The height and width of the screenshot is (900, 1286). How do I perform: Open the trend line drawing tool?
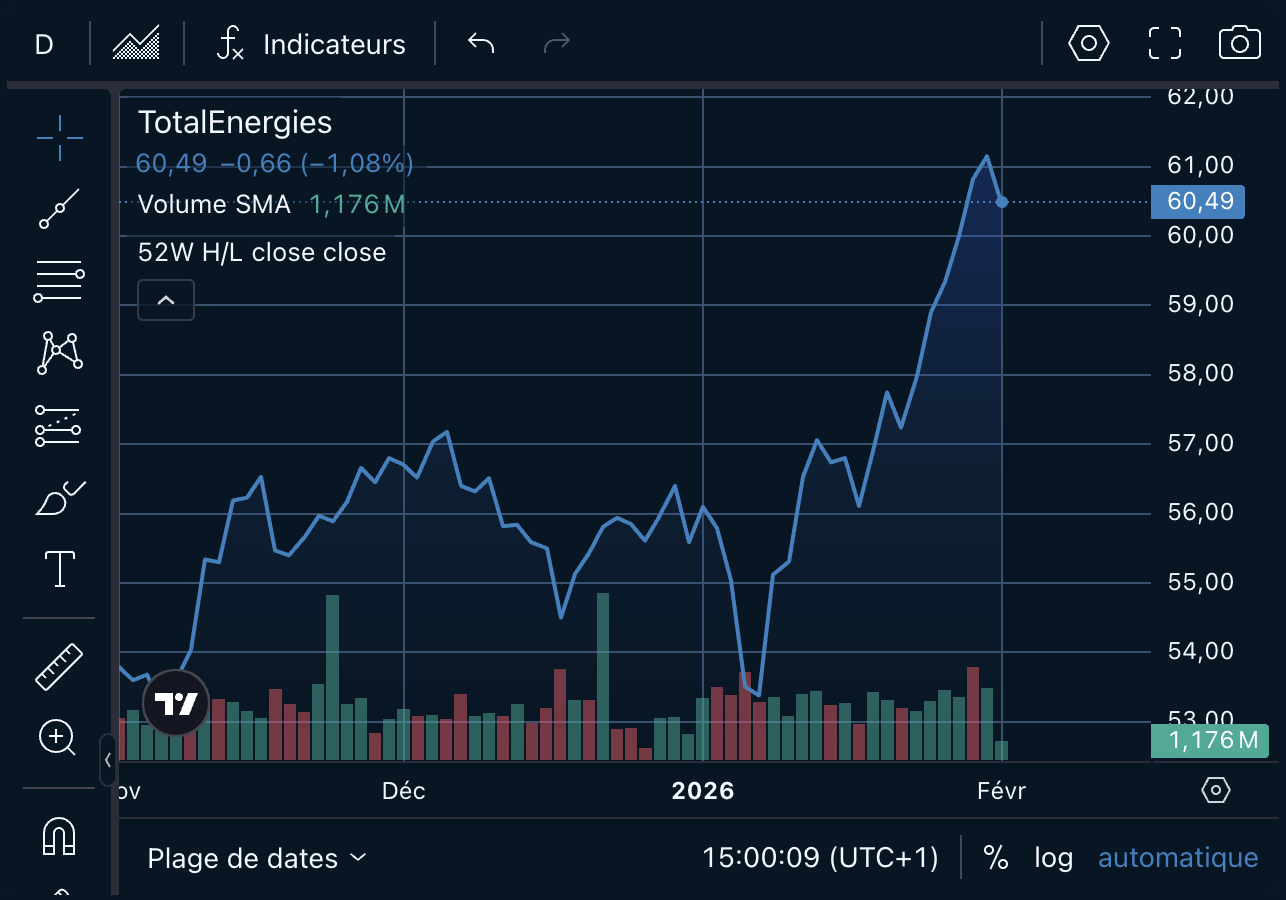(x=58, y=208)
